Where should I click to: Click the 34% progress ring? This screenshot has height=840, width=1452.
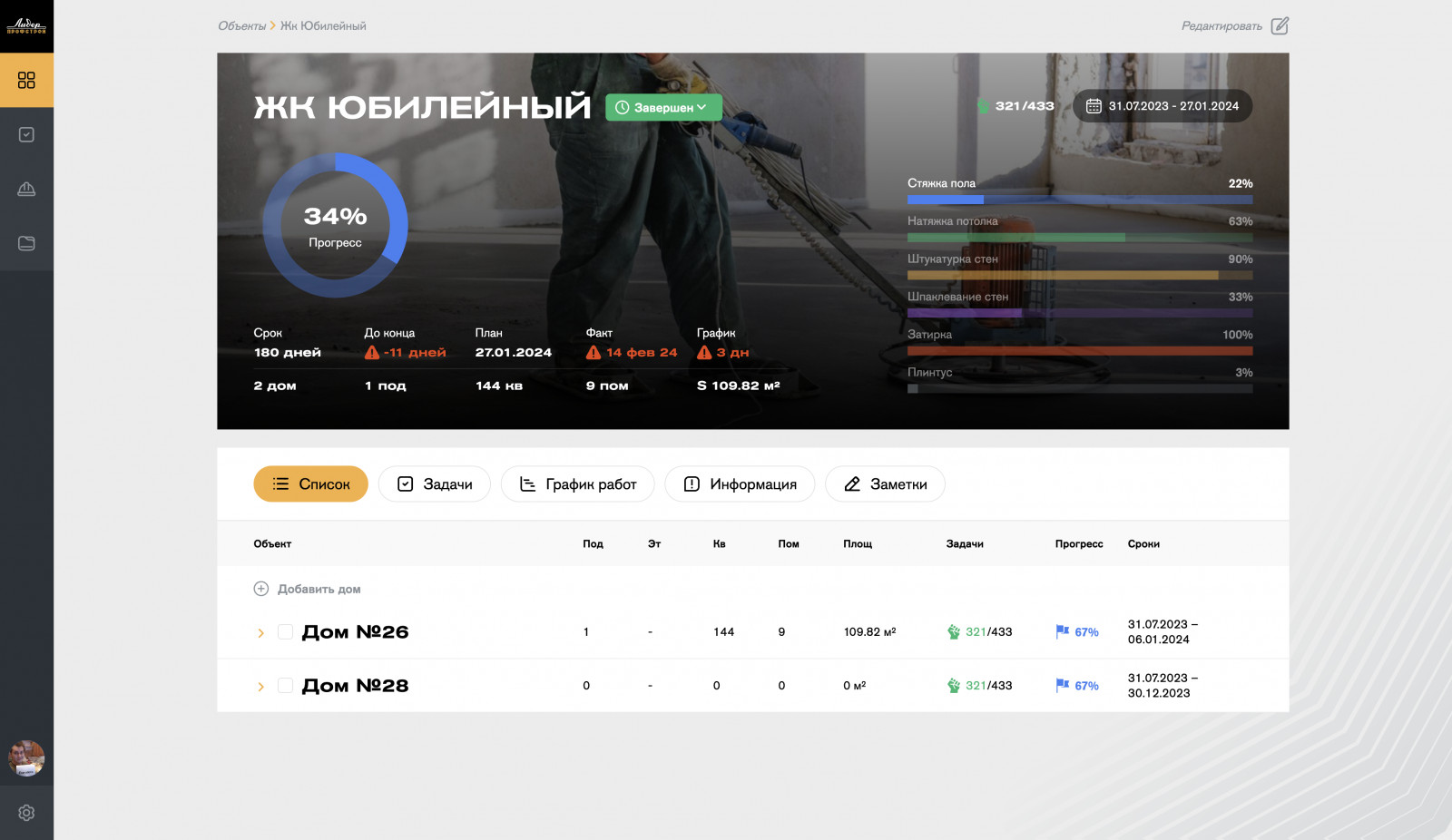[335, 225]
